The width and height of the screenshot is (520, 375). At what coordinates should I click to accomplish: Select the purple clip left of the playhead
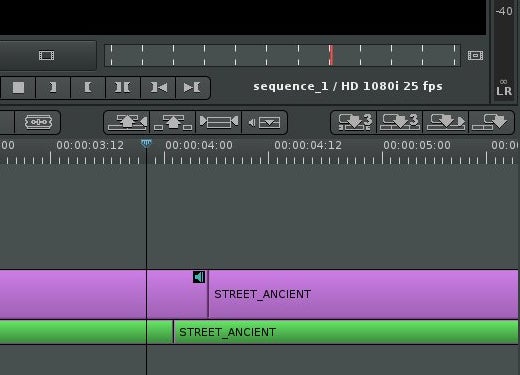[x=73, y=294]
